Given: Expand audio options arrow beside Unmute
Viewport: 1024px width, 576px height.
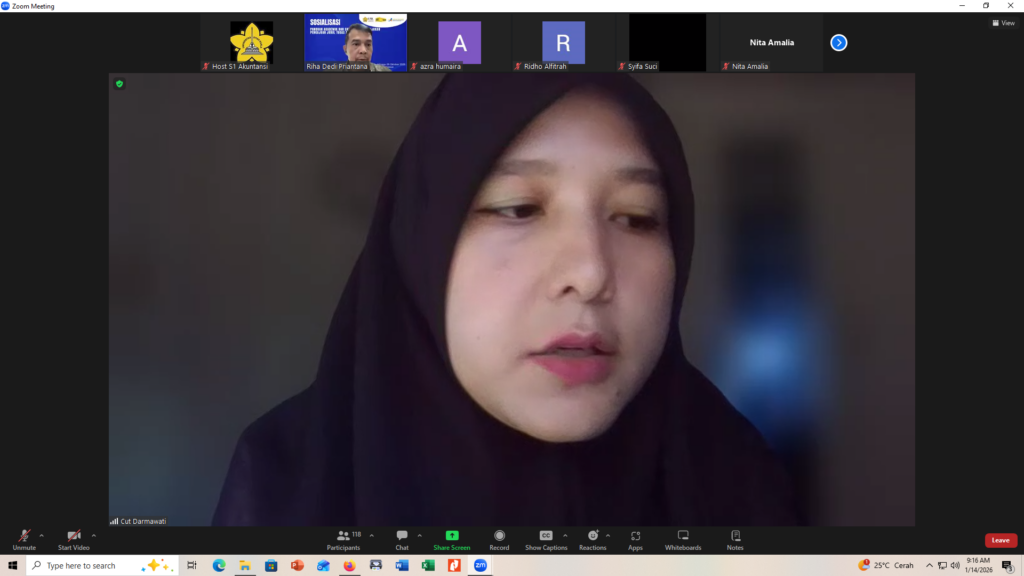Looking at the screenshot, I should click(41, 535).
